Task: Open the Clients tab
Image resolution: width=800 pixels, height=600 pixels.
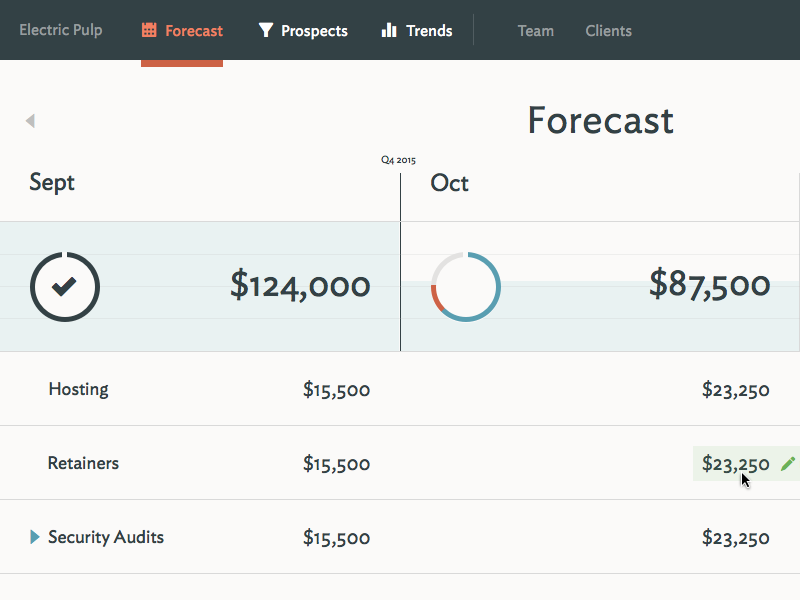Action: [x=608, y=31]
